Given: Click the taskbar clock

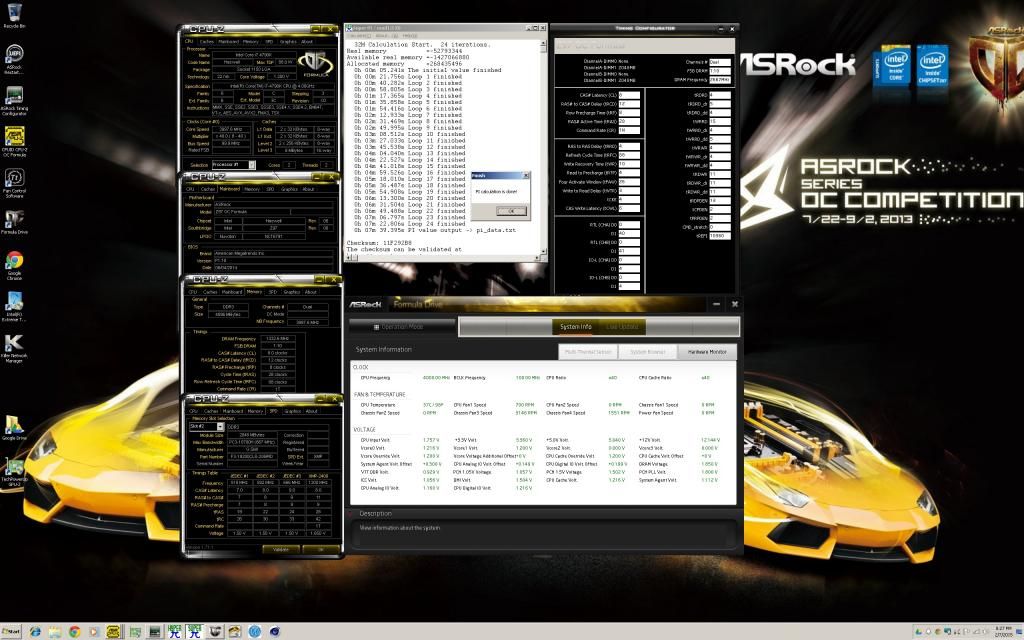Looking at the screenshot, I should tap(1003, 632).
